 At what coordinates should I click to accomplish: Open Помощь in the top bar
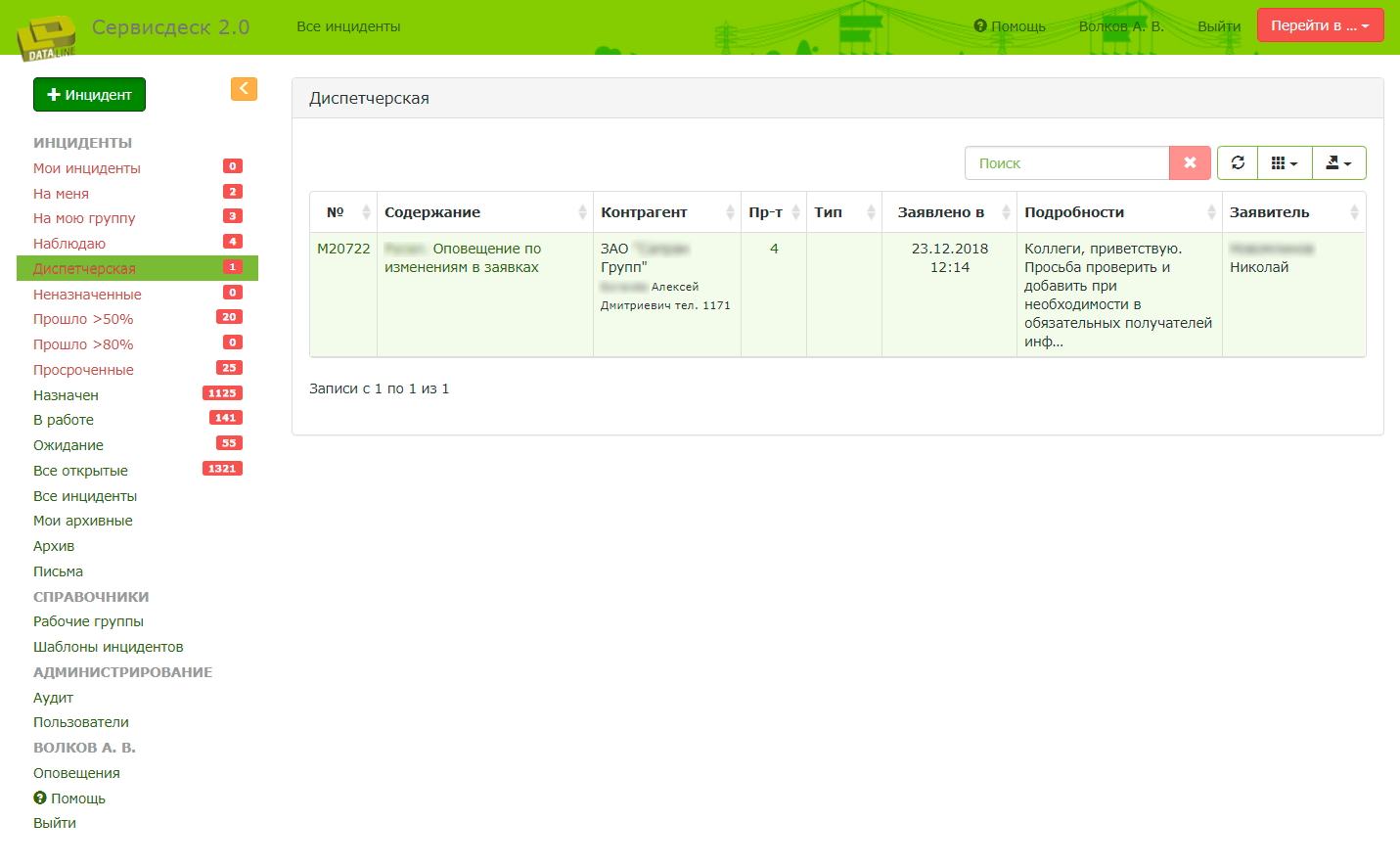1010,26
